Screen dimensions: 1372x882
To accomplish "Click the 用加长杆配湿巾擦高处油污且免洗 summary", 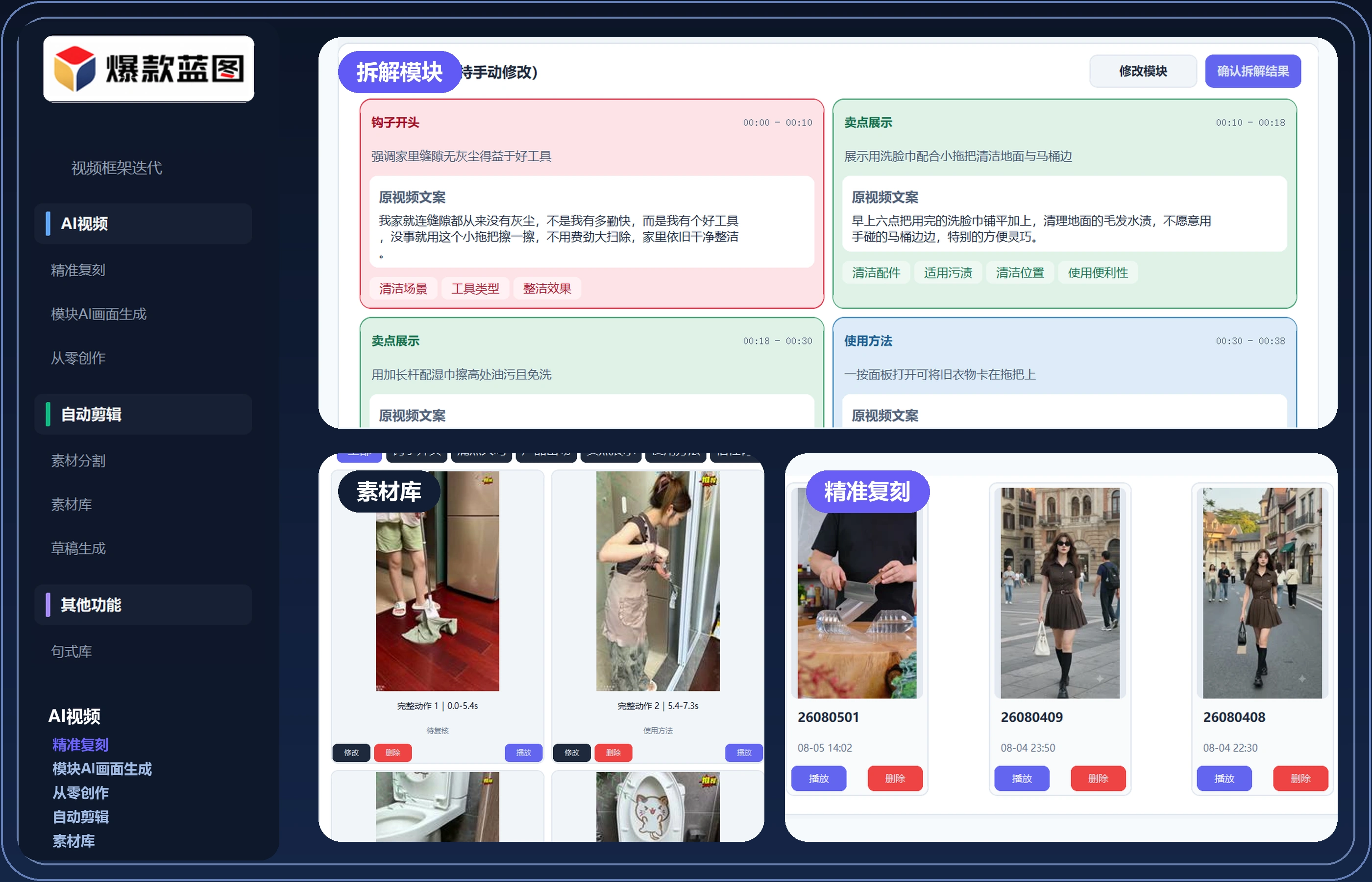I will [461, 374].
